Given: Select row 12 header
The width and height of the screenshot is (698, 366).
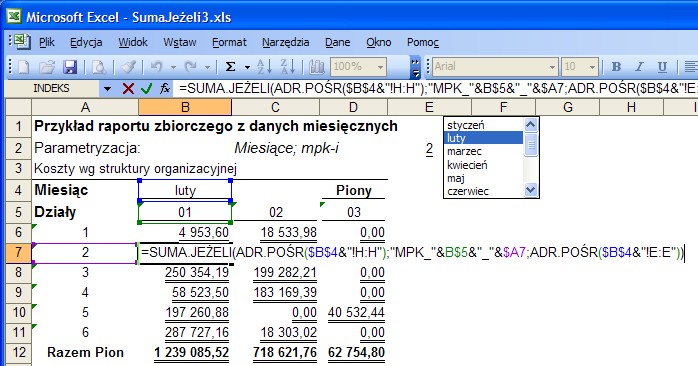Looking at the screenshot, I should [18, 352].
